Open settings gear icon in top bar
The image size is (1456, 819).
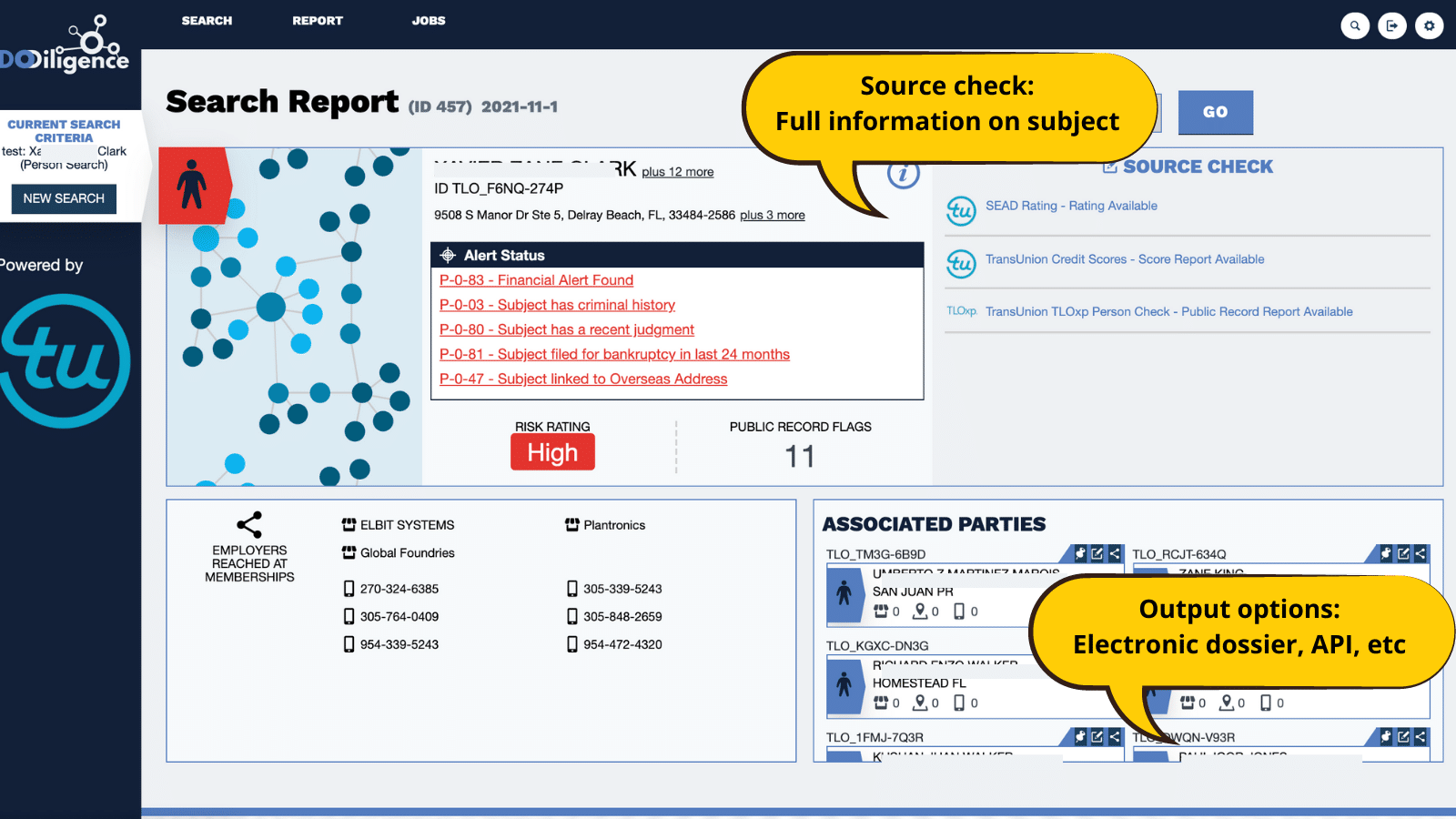point(1430,25)
